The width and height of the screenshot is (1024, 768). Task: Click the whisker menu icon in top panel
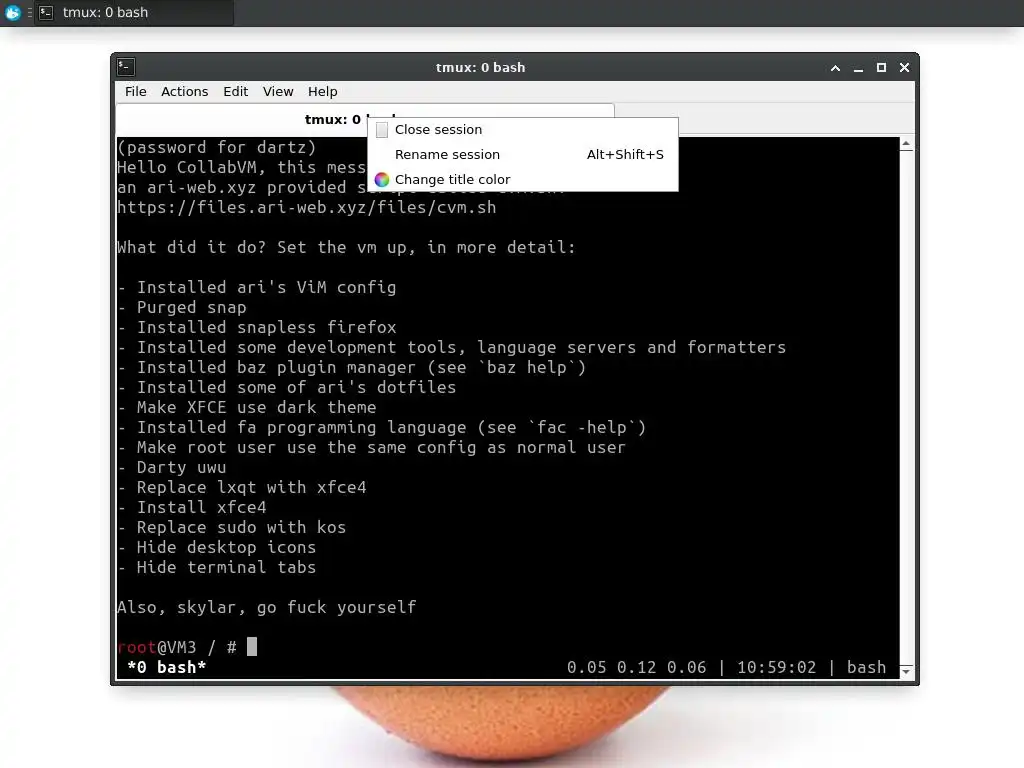click(x=12, y=12)
